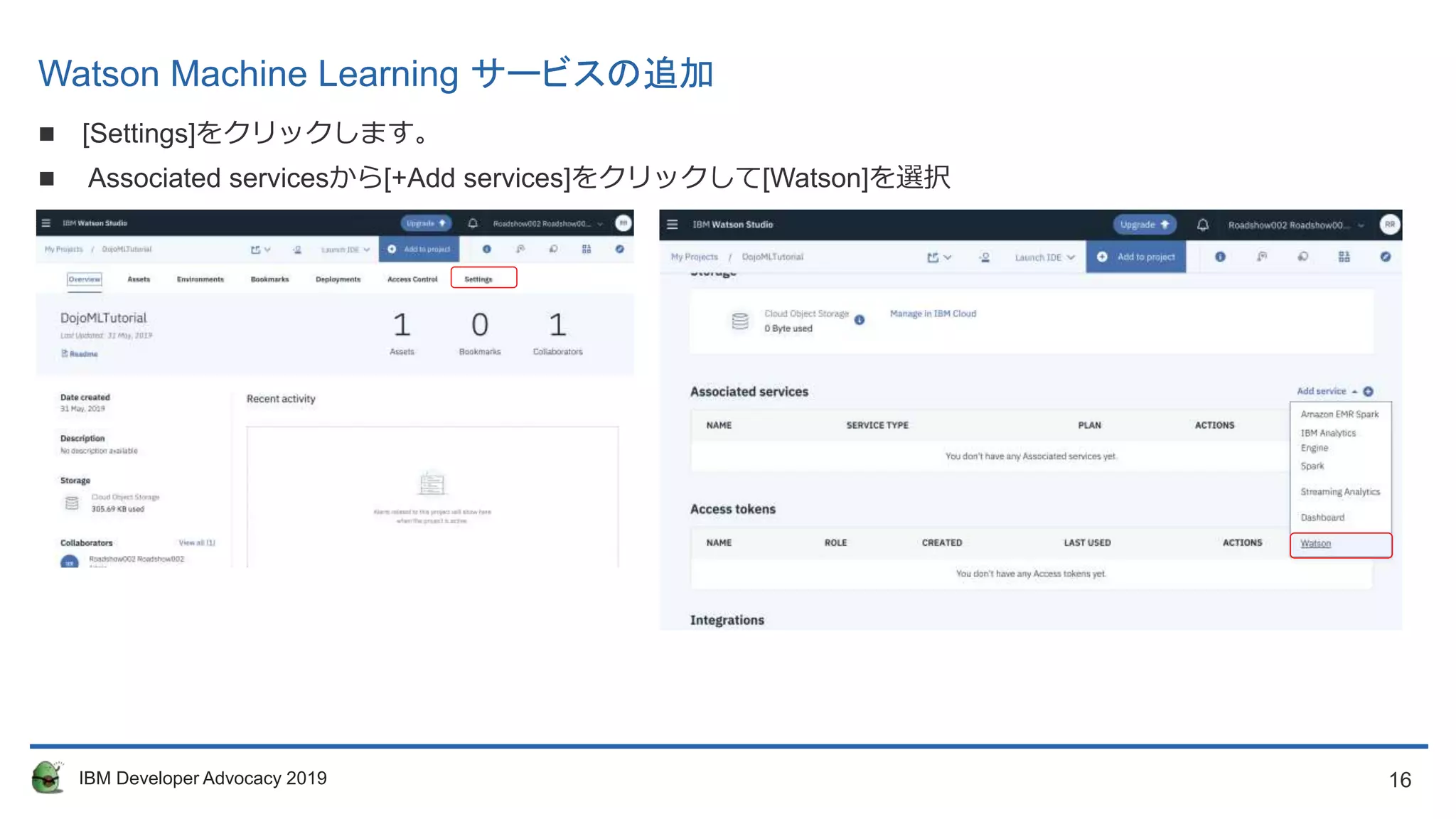The height and width of the screenshot is (819, 1456).
Task: Click the Assets count showing 1
Action: tap(402, 326)
